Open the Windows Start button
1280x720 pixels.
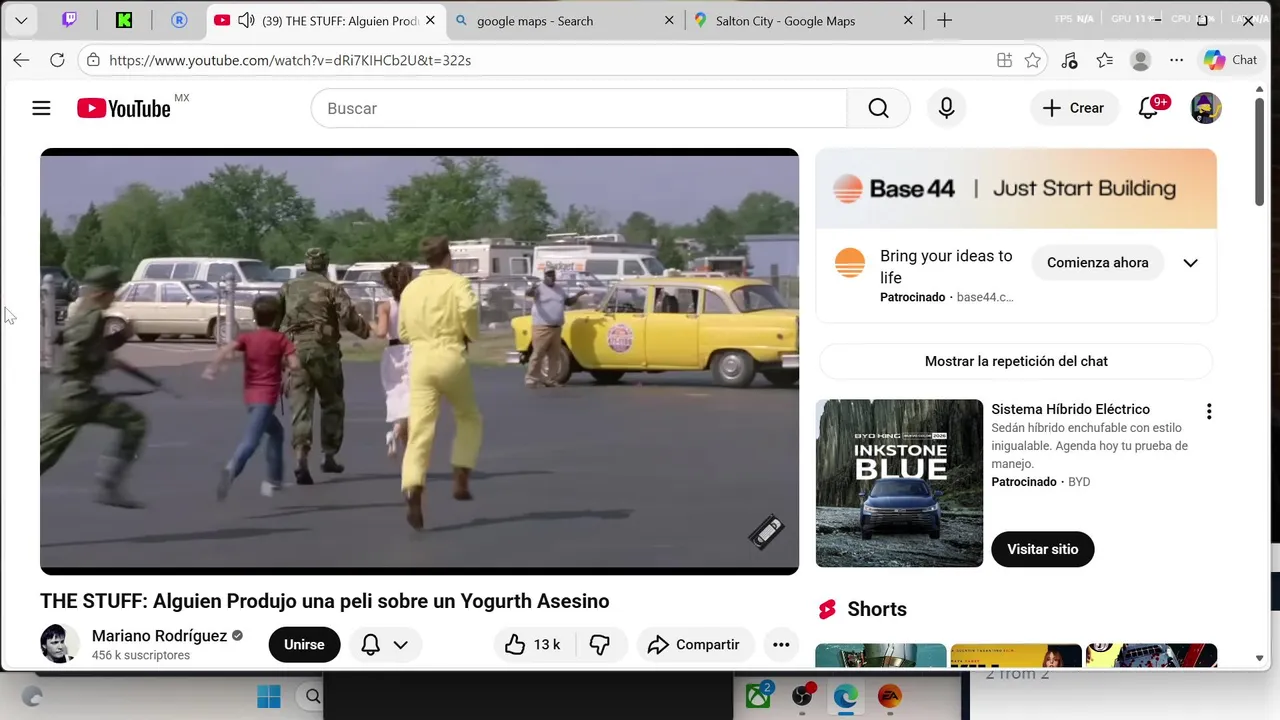(x=269, y=696)
